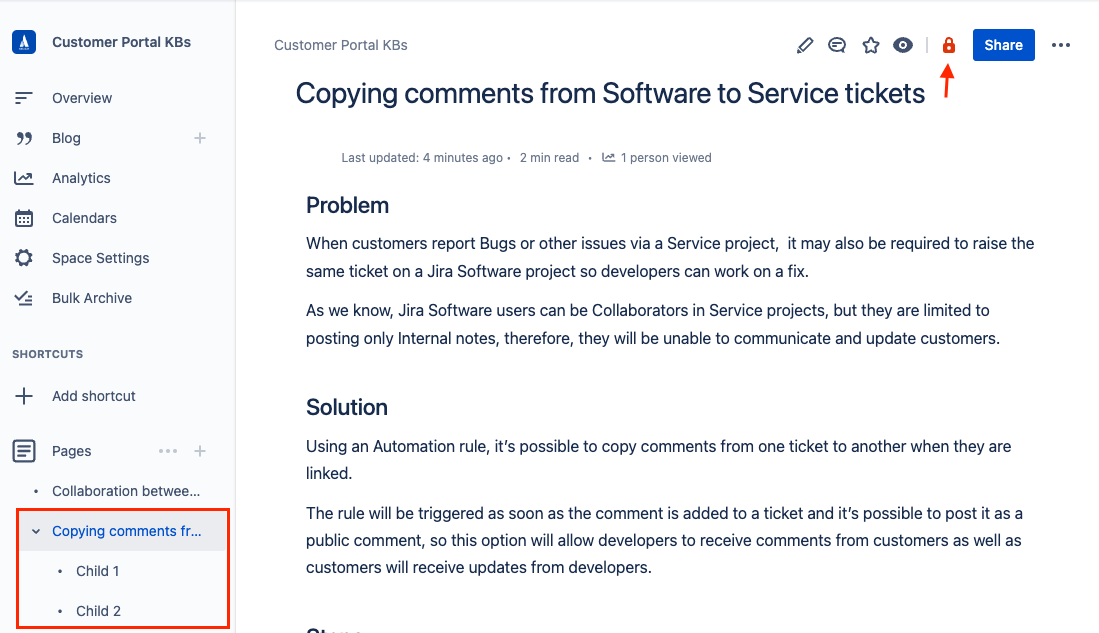This screenshot has height=633, width=1099.
Task: Click the 2 min read text
Action: click(x=549, y=158)
